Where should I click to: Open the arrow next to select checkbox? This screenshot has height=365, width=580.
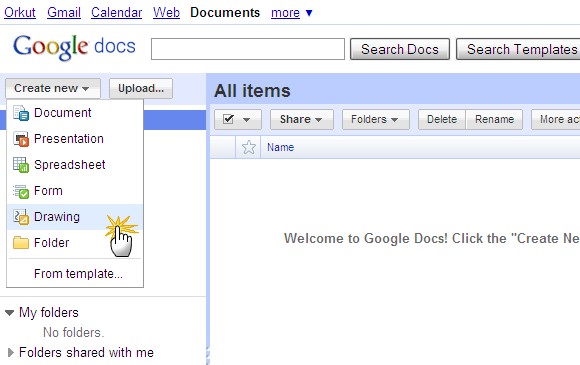click(246, 120)
